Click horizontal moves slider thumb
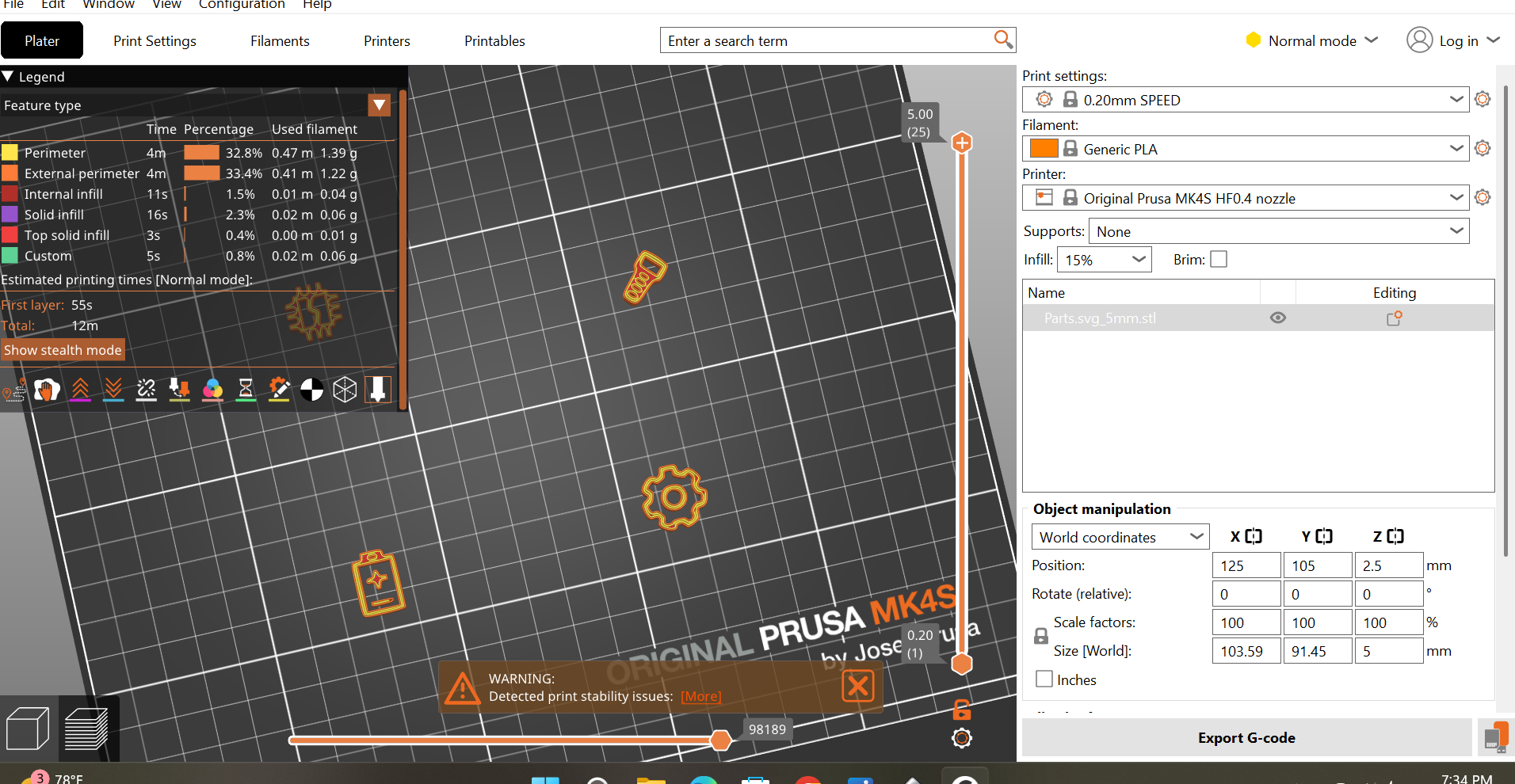 click(720, 740)
